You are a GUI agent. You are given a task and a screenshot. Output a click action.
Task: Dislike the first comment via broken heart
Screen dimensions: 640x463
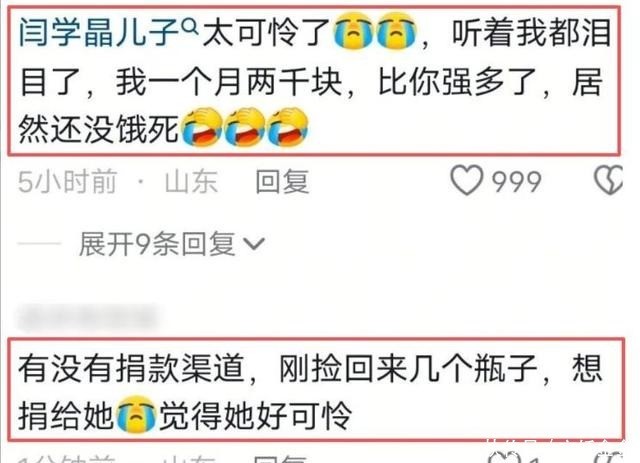point(609,180)
